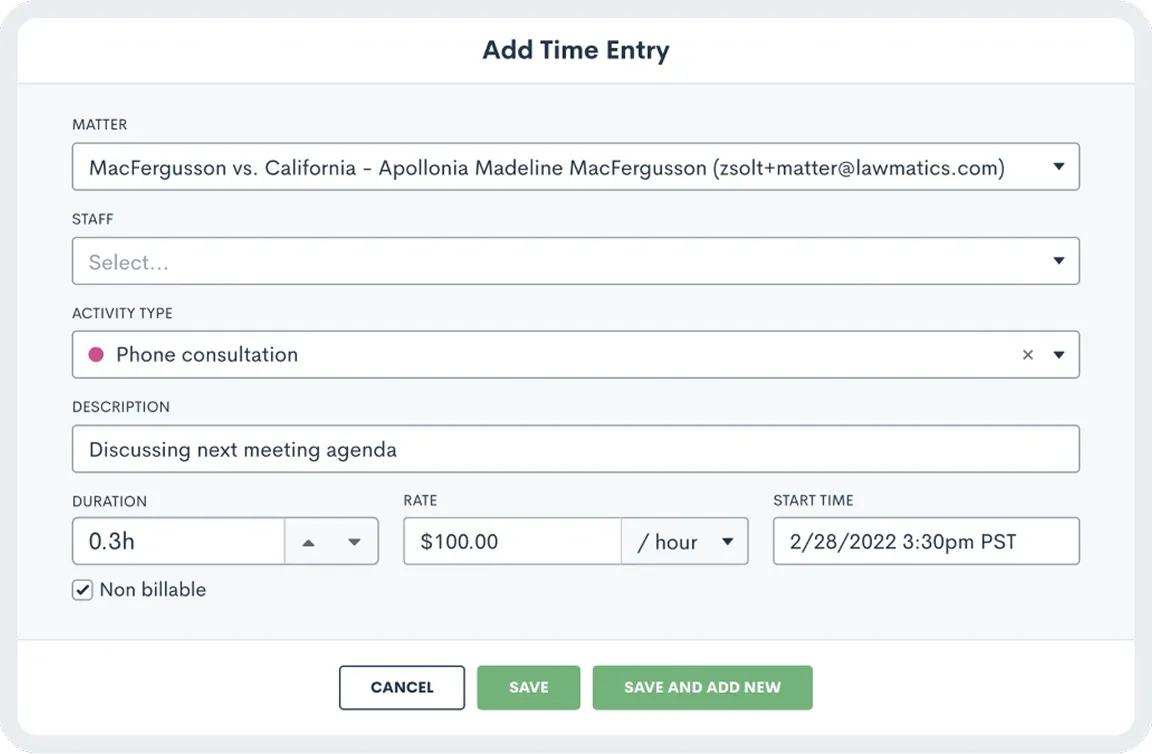Open the MacFergusson vs. California matter dropdown

[x=575, y=167]
